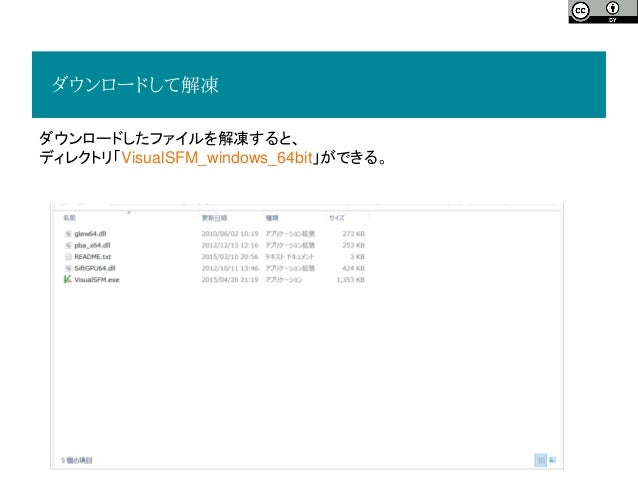638x479 pixels.
Task: Click the アプリケーション拡張 type of pba_x64.dll
Action: coord(290,245)
